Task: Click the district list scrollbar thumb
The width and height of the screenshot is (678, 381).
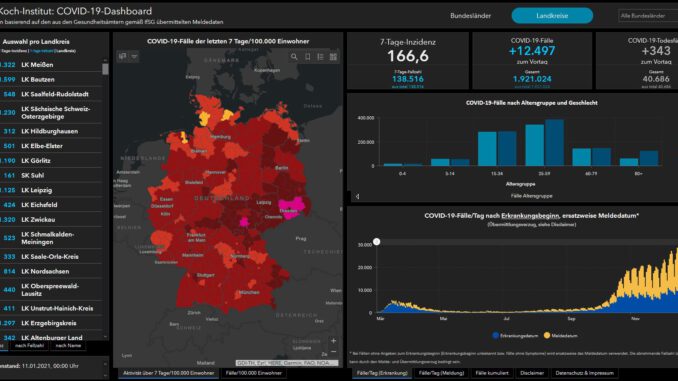Action: pos(105,69)
